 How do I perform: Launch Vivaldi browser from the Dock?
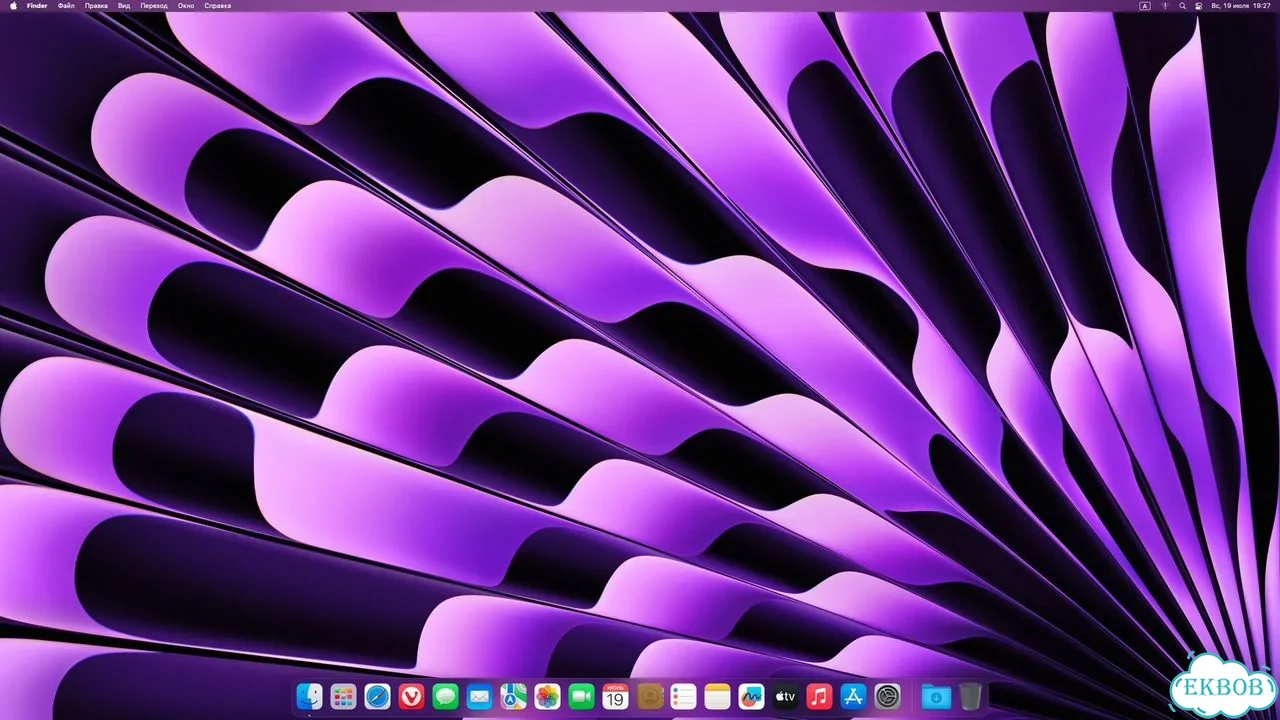411,696
